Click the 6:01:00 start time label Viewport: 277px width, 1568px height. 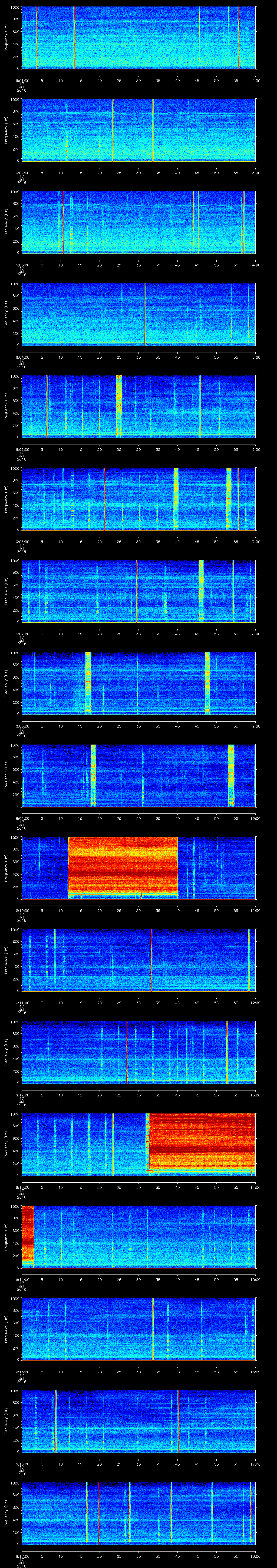[x=22, y=80]
